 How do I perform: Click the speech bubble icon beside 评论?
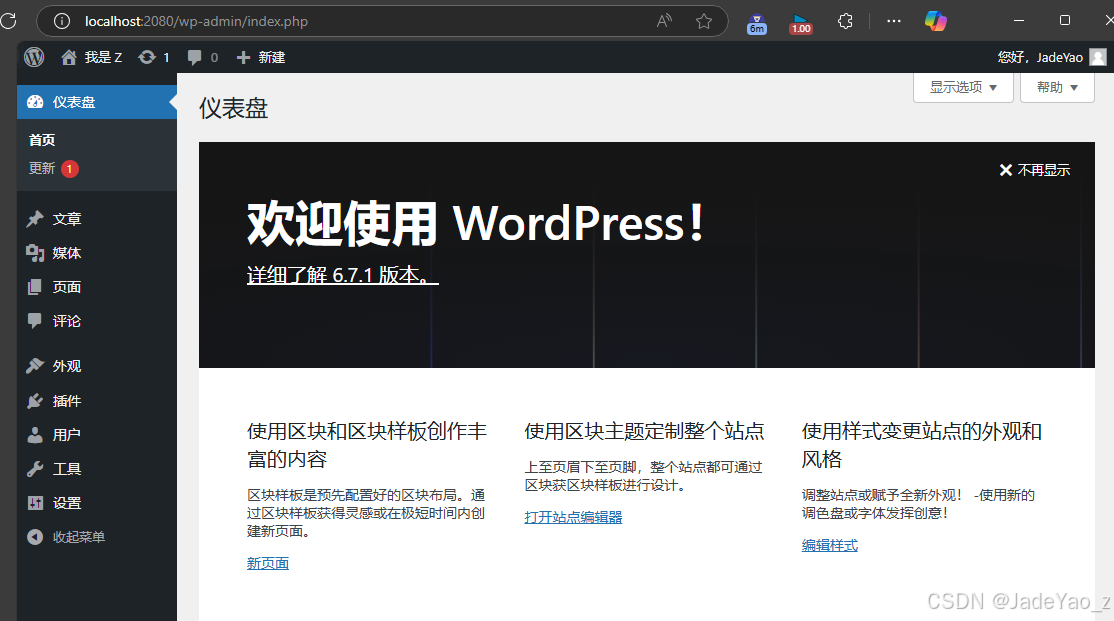point(35,321)
